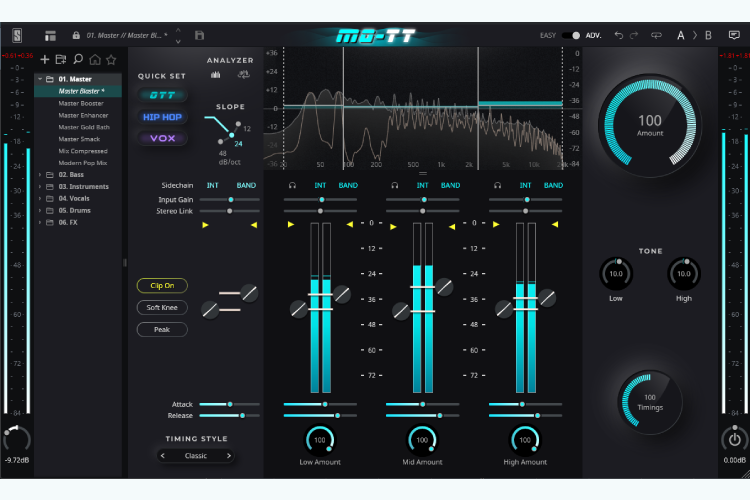Set the mid band sidechain to BAND
Viewport: 750px width, 500px height.
point(451,186)
